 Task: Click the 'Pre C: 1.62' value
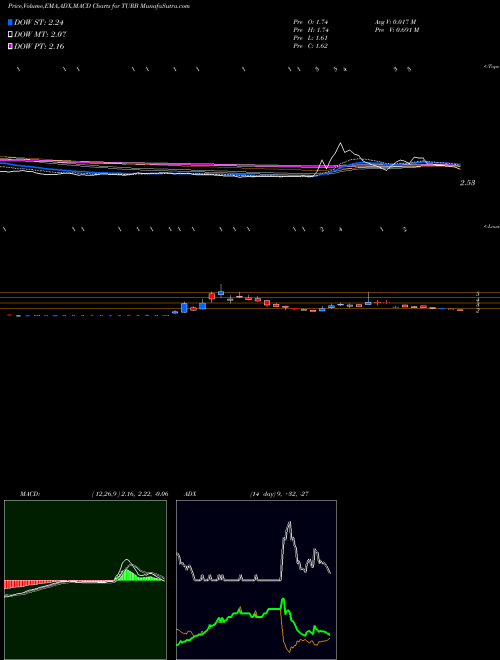311,46
